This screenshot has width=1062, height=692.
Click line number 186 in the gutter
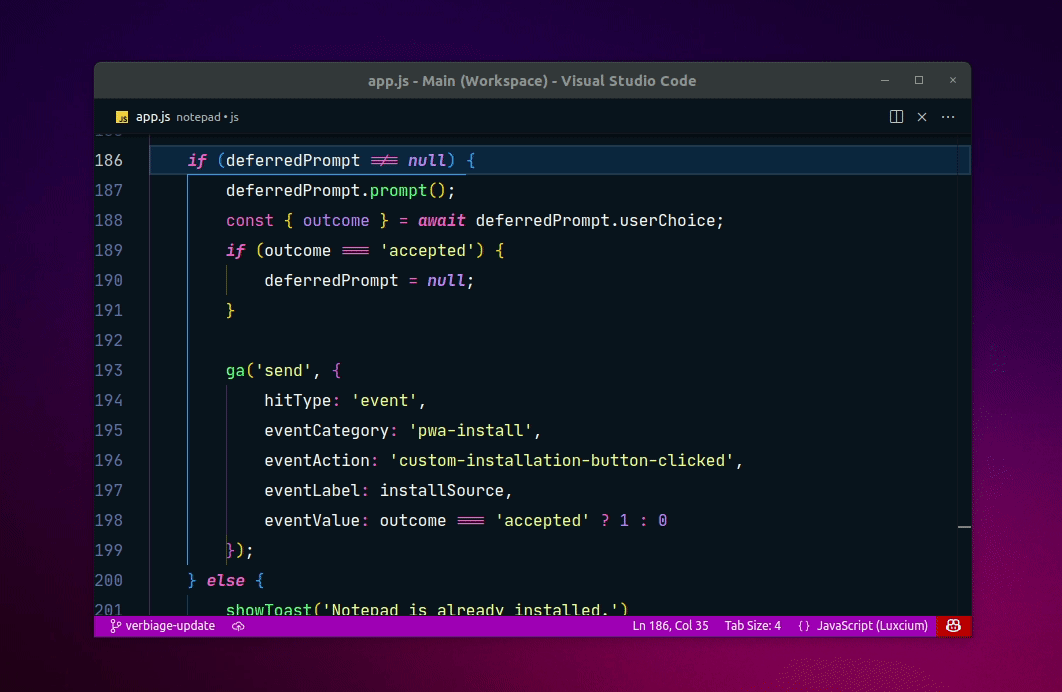[x=109, y=160]
